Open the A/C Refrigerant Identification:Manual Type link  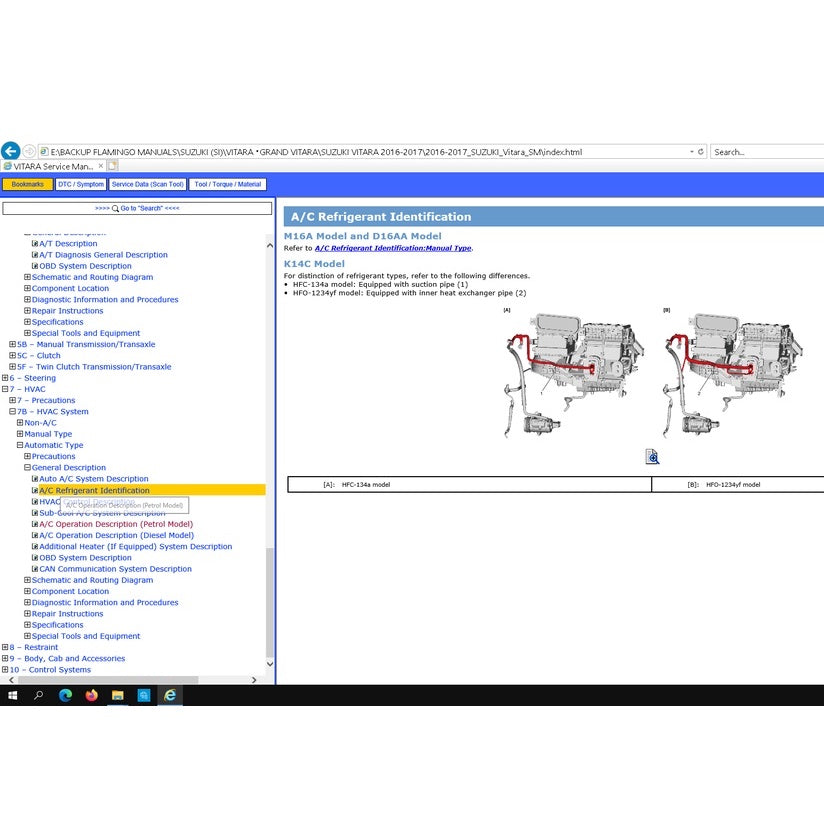(x=392, y=248)
